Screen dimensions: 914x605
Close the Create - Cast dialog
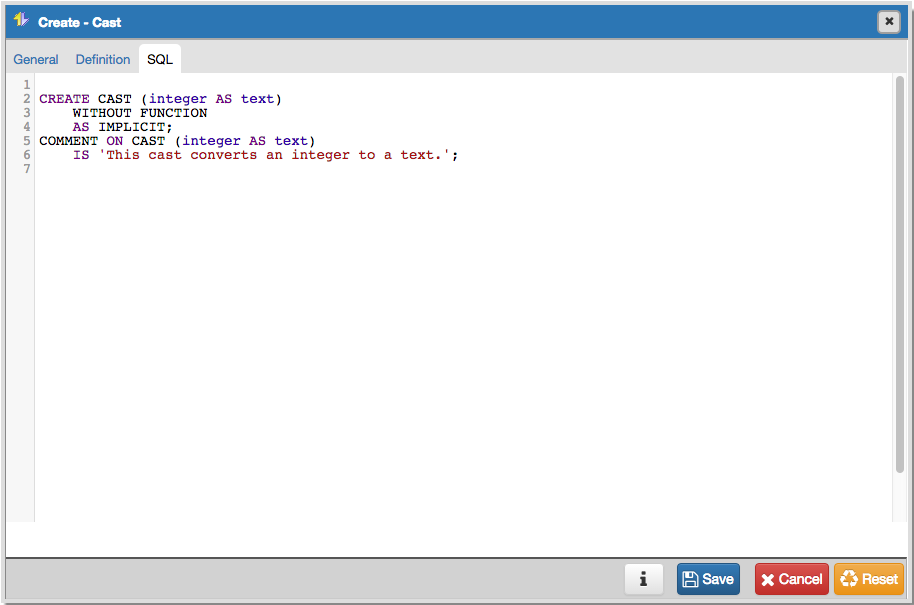click(x=889, y=22)
